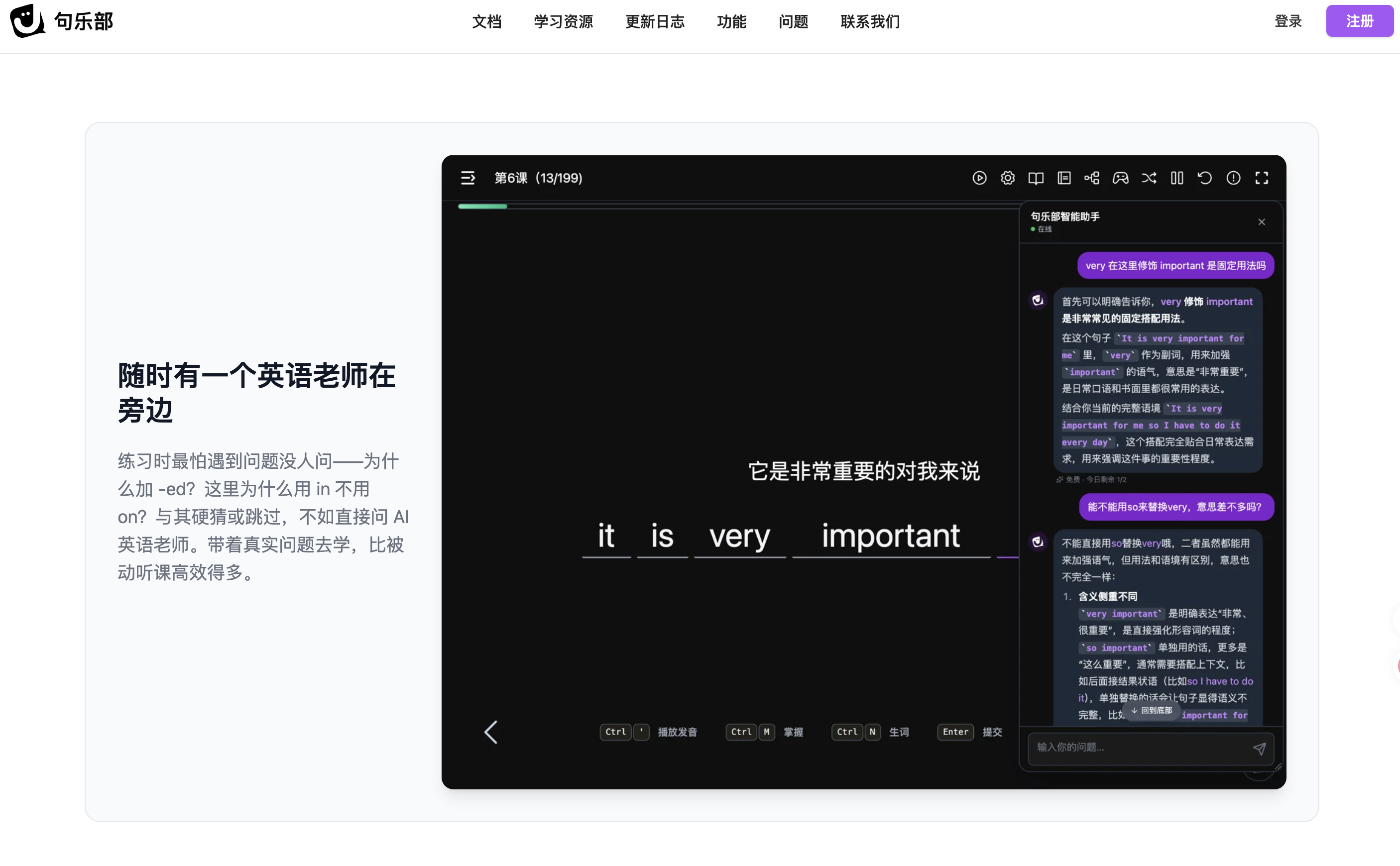
Task: Open settings gear in lesson toolbar
Action: [1008, 178]
